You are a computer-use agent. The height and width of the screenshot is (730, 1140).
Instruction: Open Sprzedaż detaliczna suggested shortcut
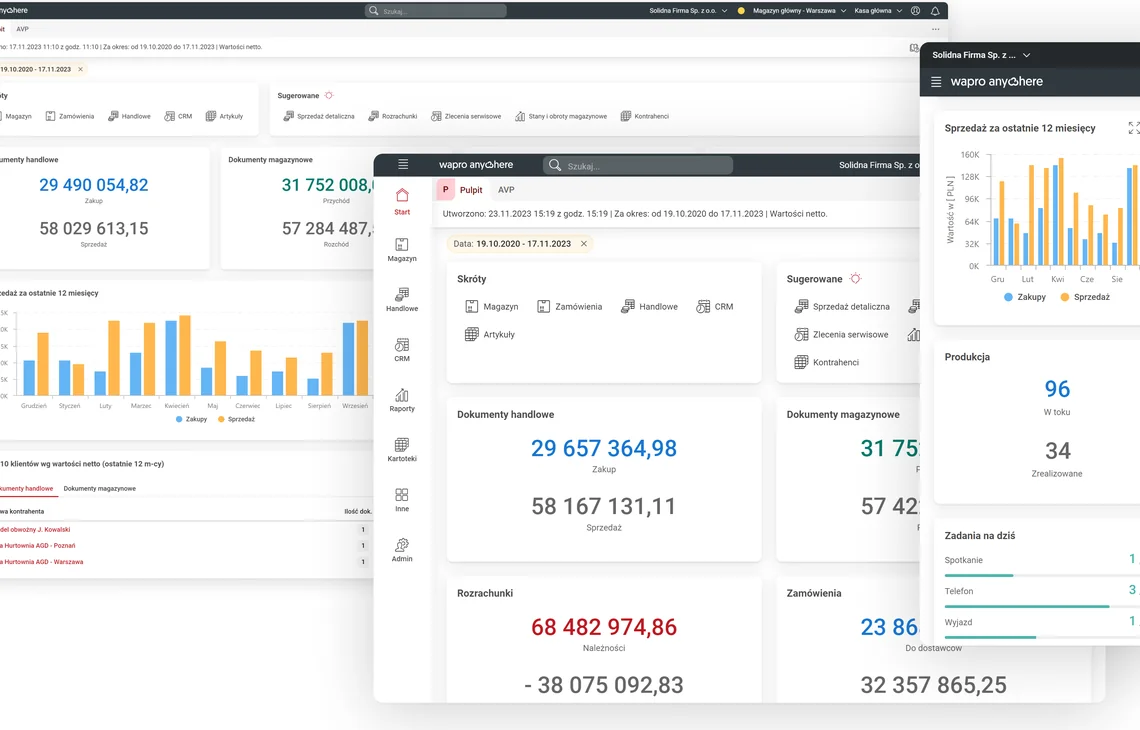coord(842,307)
